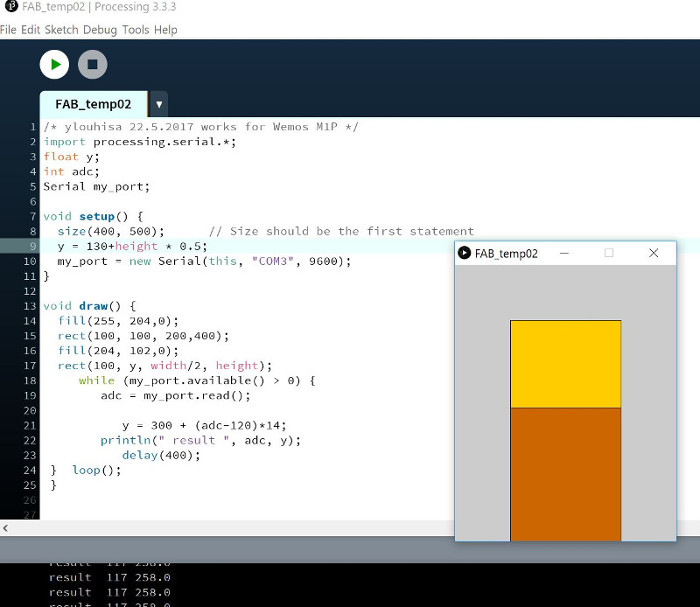The height and width of the screenshot is (607, 700).
Task: Click the 'float y;' code line
Action: (x=71, y=157)
